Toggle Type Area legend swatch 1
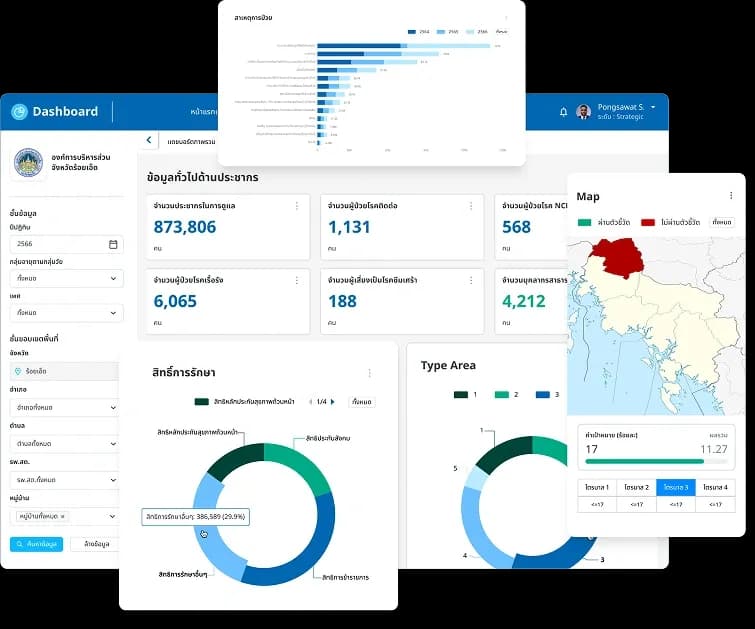The height and width of the screenshot is (629, 755). [461, 395]
